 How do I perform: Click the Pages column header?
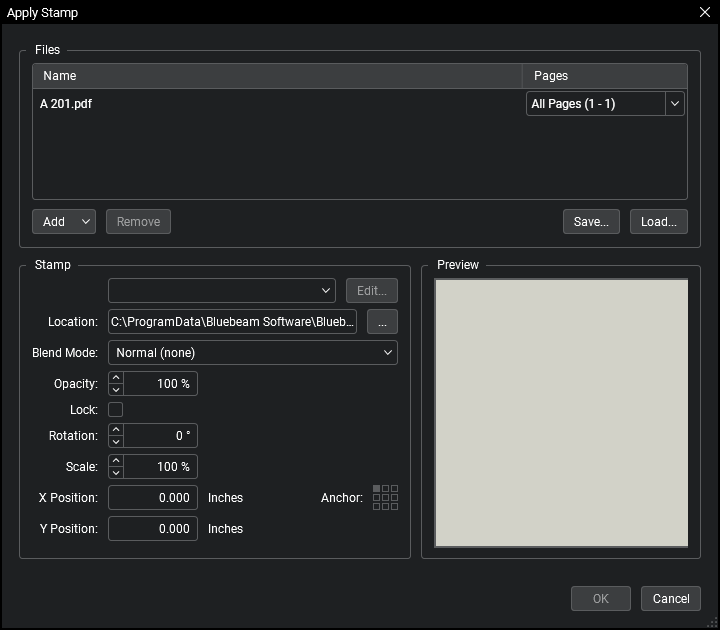click(x=604, y=76)
